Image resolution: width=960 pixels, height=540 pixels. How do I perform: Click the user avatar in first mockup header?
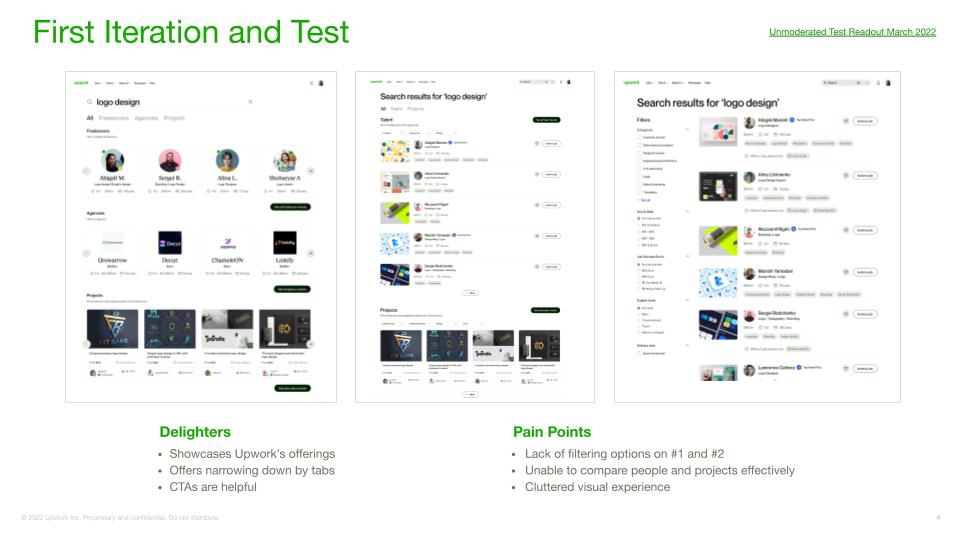click(321, 83)
